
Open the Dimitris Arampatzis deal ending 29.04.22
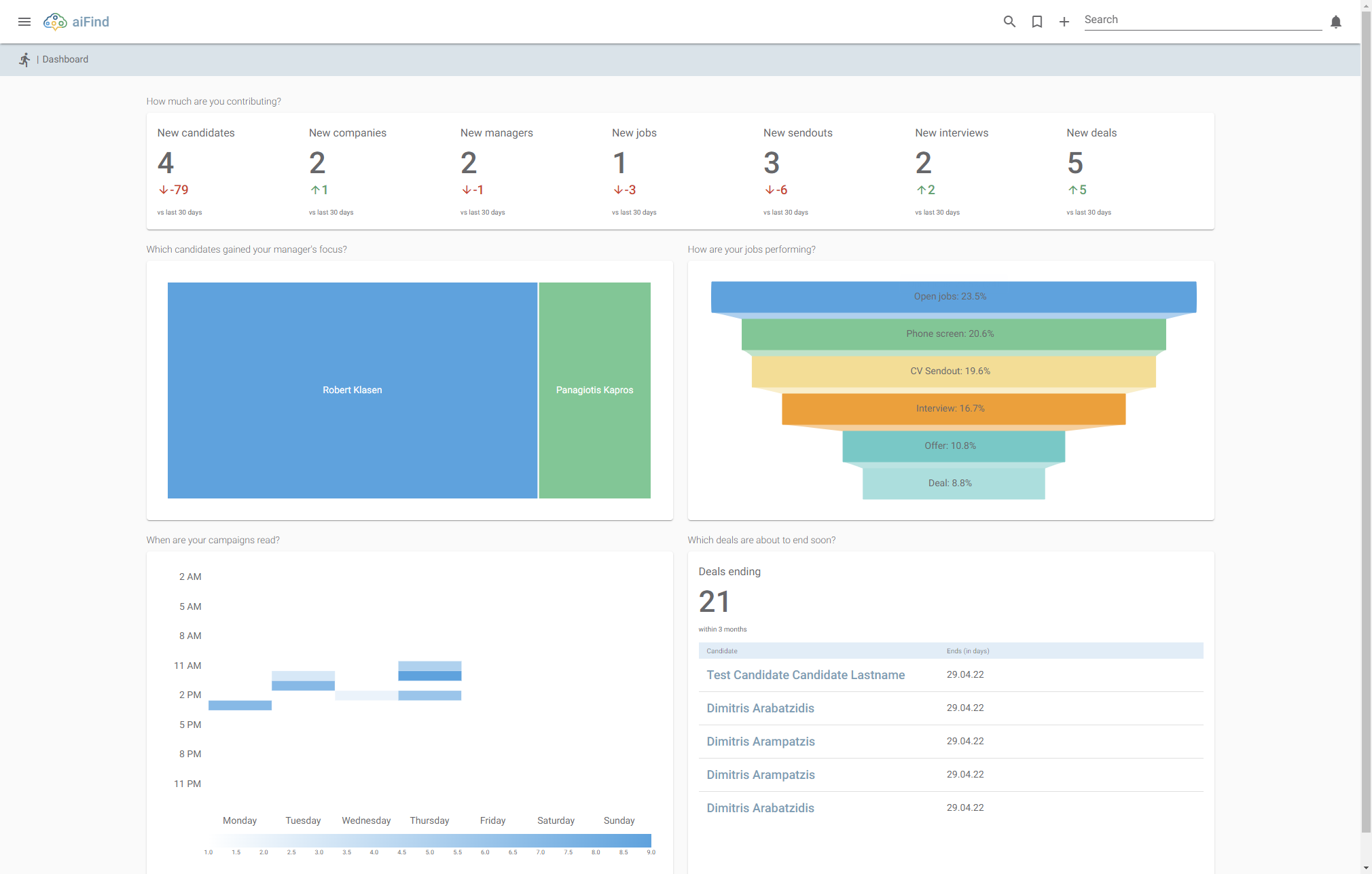pyautogui.click(x=760, y=741)
